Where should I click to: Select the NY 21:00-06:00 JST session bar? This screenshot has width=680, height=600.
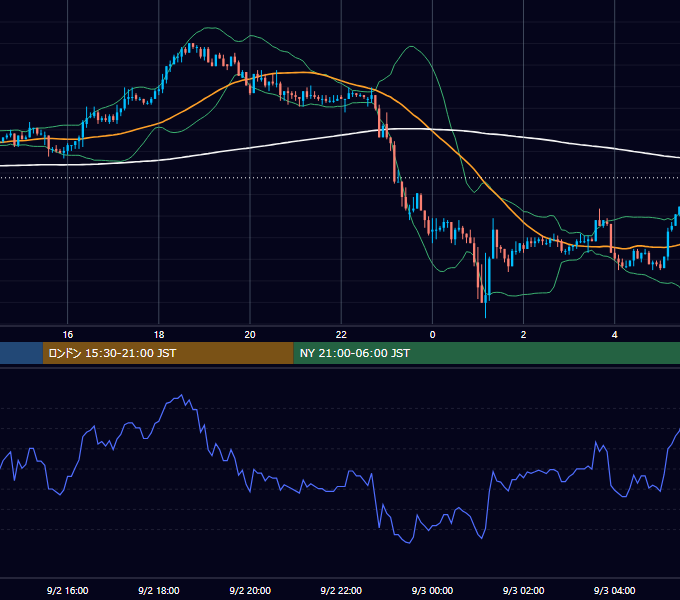click(487, 353)
